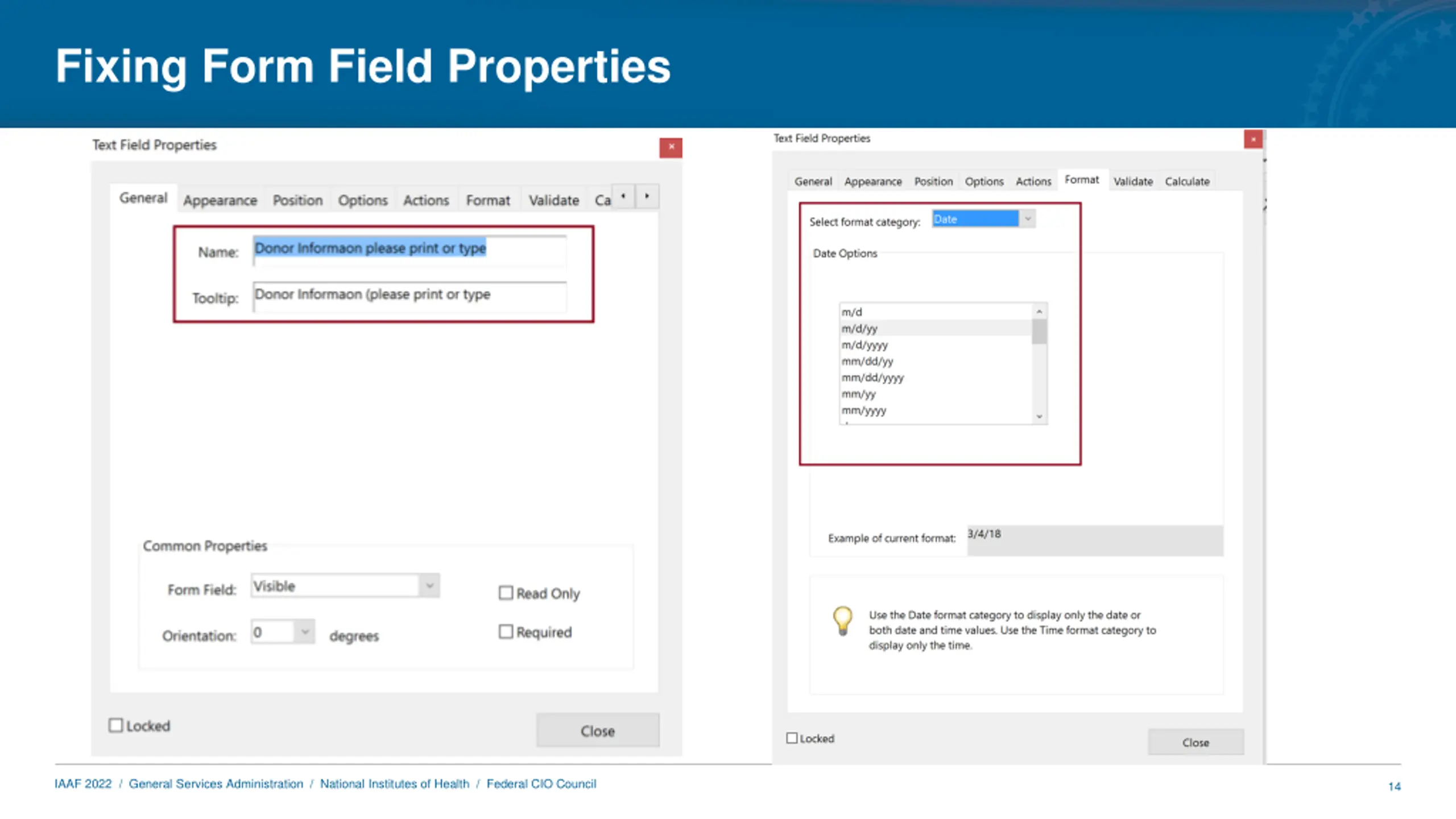Select m/d/yyyy date format
1456x819 pixels.
(936, 345)
